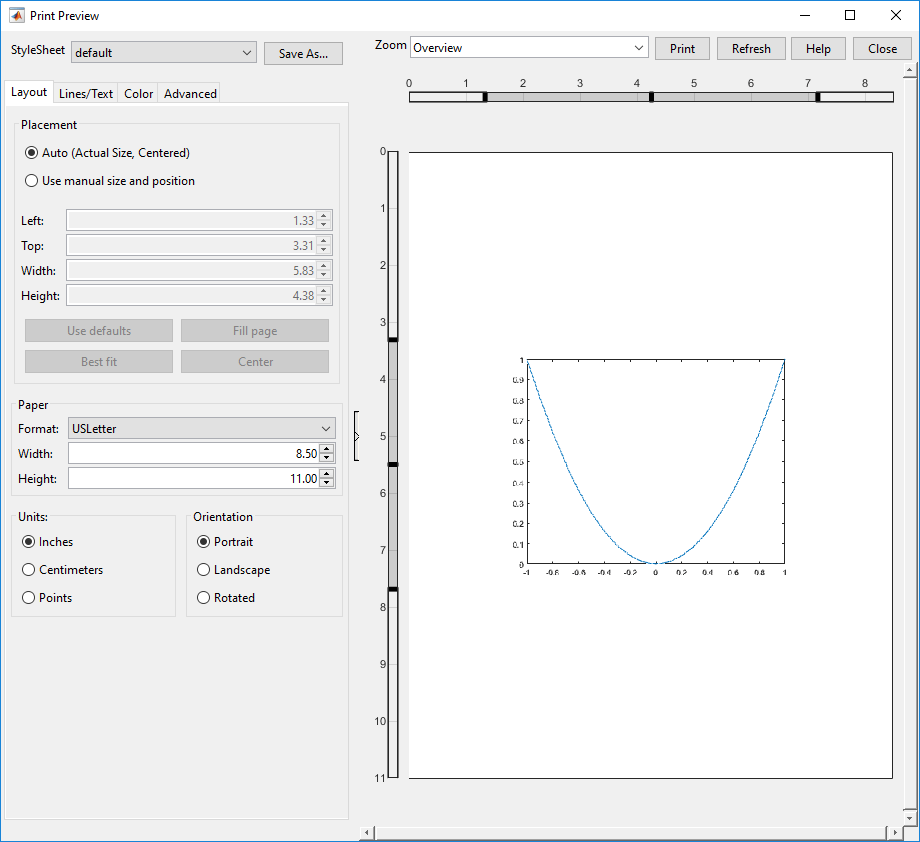This screenshot has height=842, width=920.
Task: Set orientation to Landscape
Action: 234,570
